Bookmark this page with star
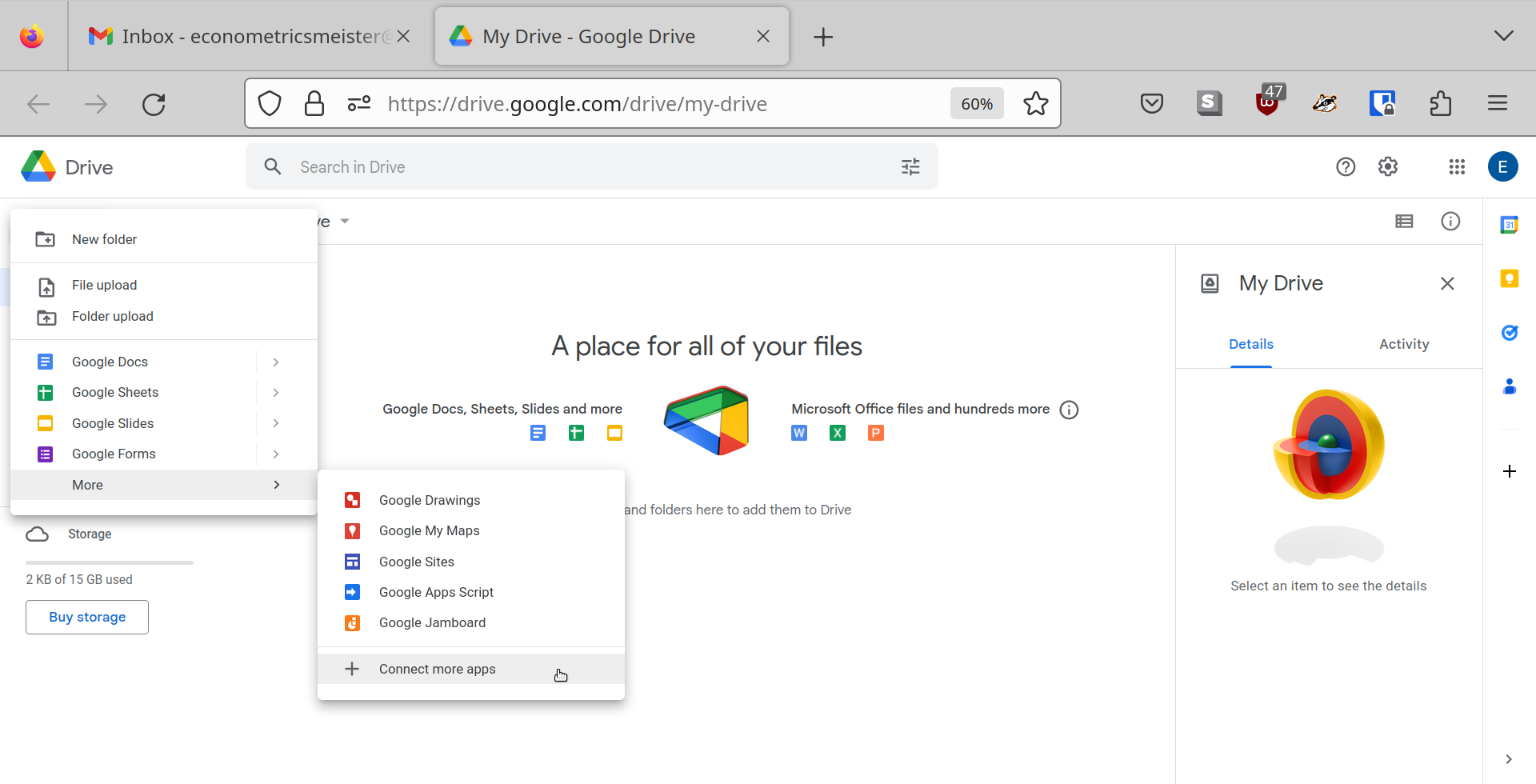The height and width of the screenshot is (784, 1536). point(1036,104)
